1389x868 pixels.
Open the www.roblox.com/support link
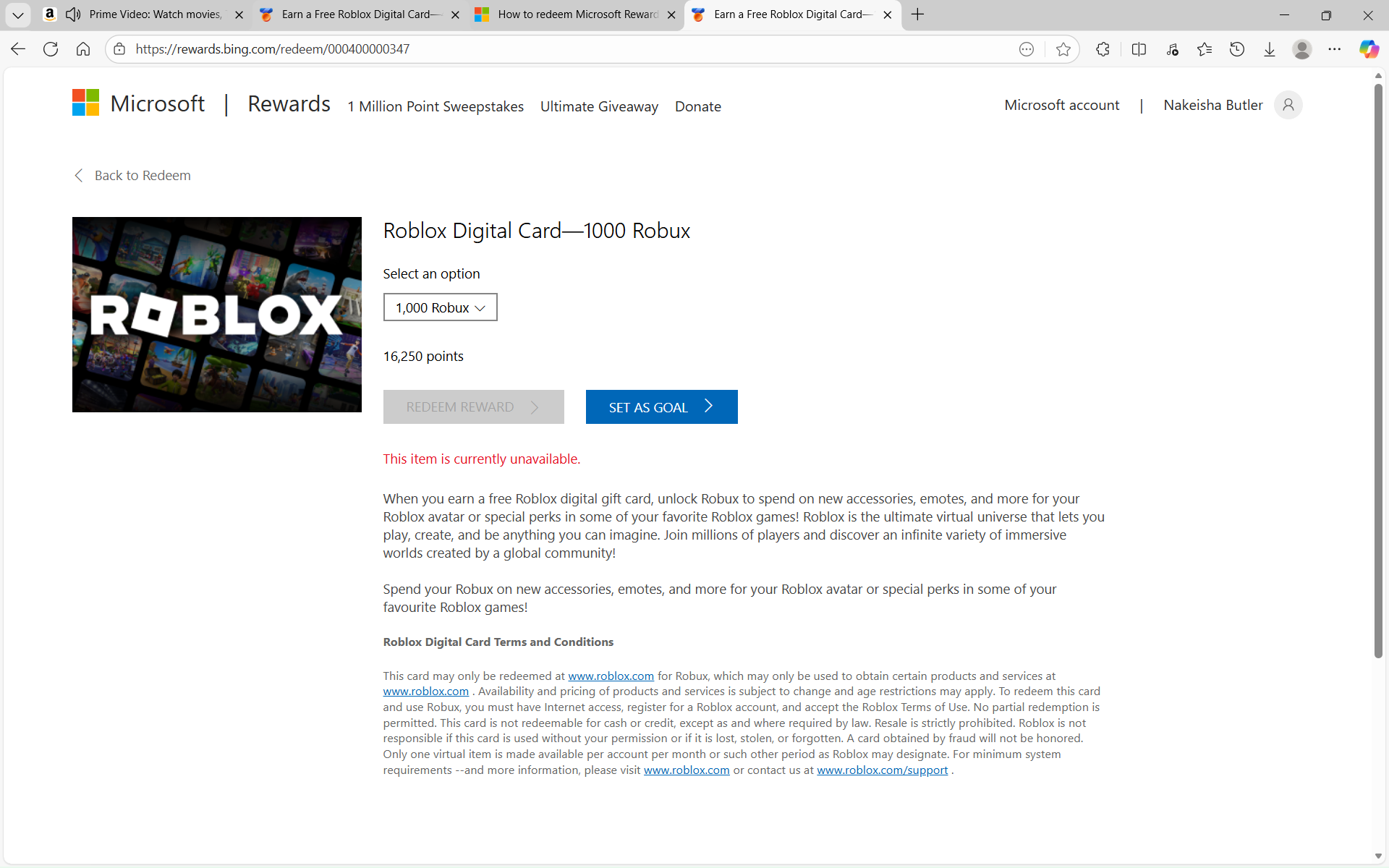(882, 770)
